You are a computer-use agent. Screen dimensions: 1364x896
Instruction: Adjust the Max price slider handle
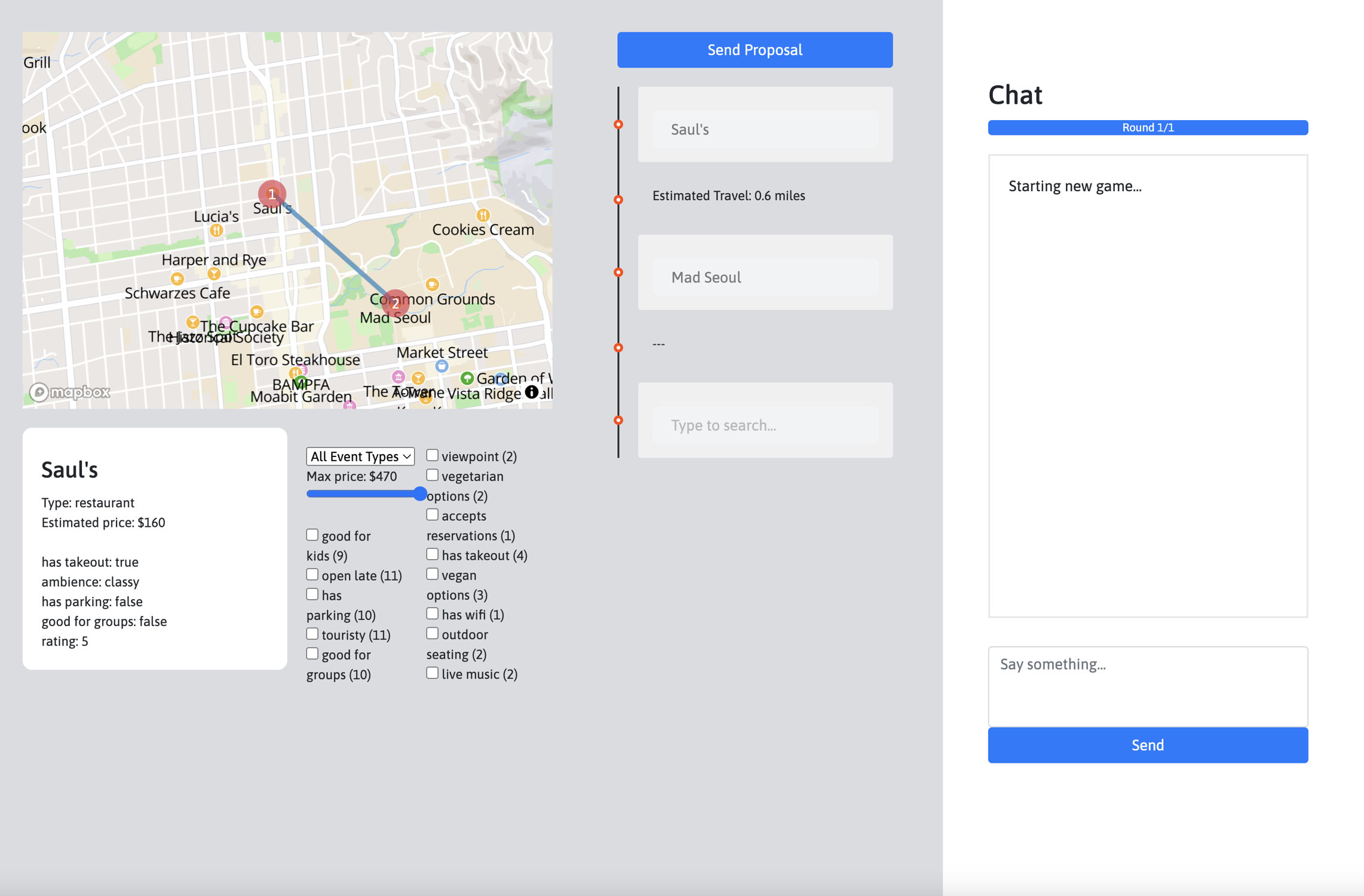click(x=420, y=494)
